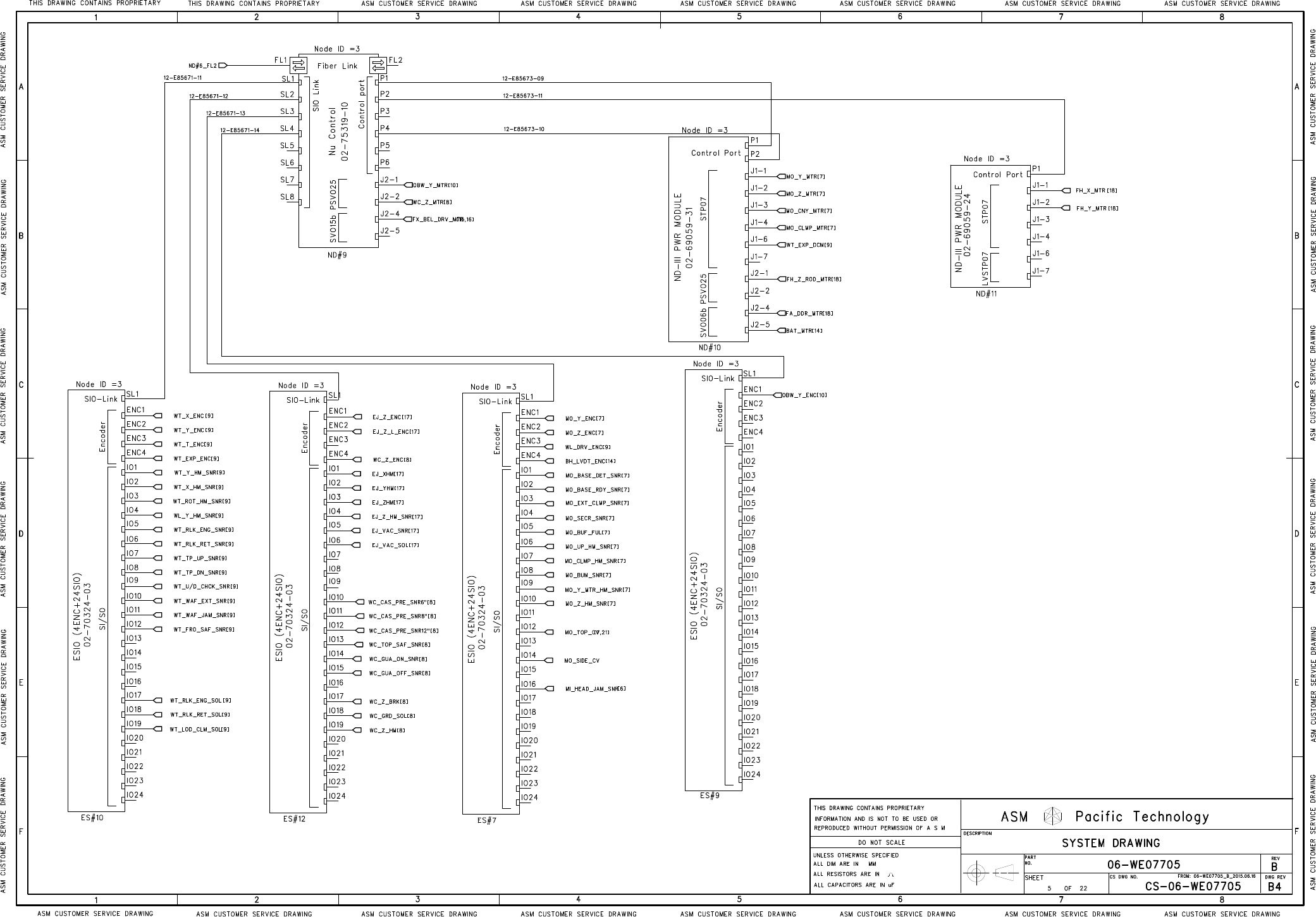Viewport: 1316px width, 917px height.
Task: Click the FL1 fiber link connector icon
Action: pos(298,65)
